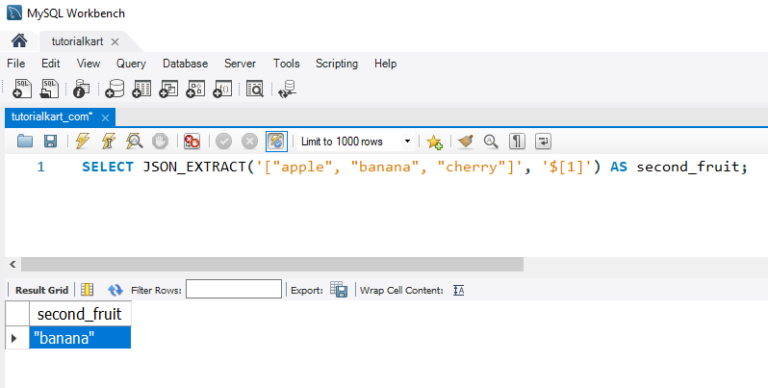768x388 pixels.
Task: Click the Result Grid button
Action: [x=42, y=290]
